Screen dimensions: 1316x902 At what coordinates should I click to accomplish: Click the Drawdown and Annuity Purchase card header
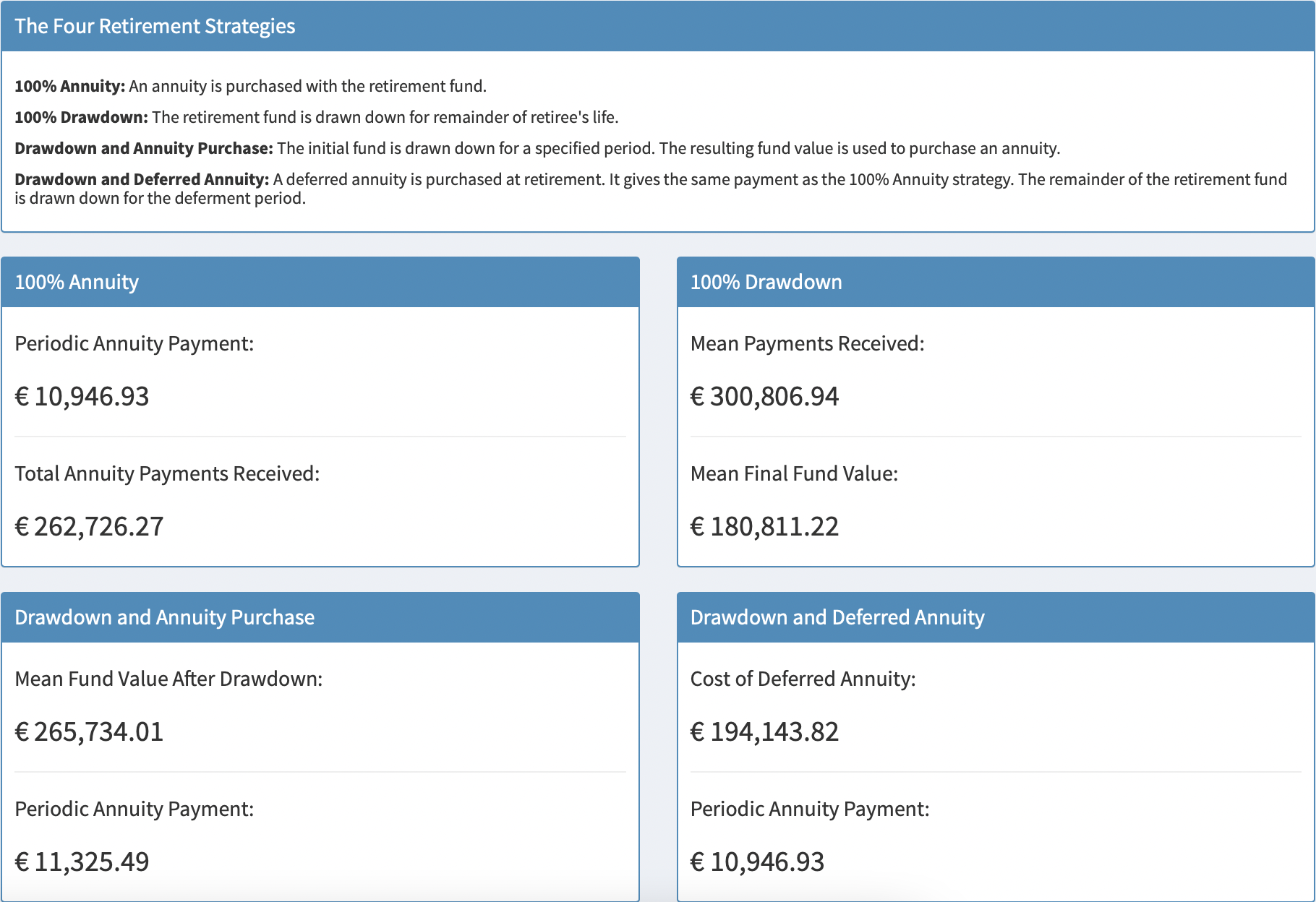164,617
